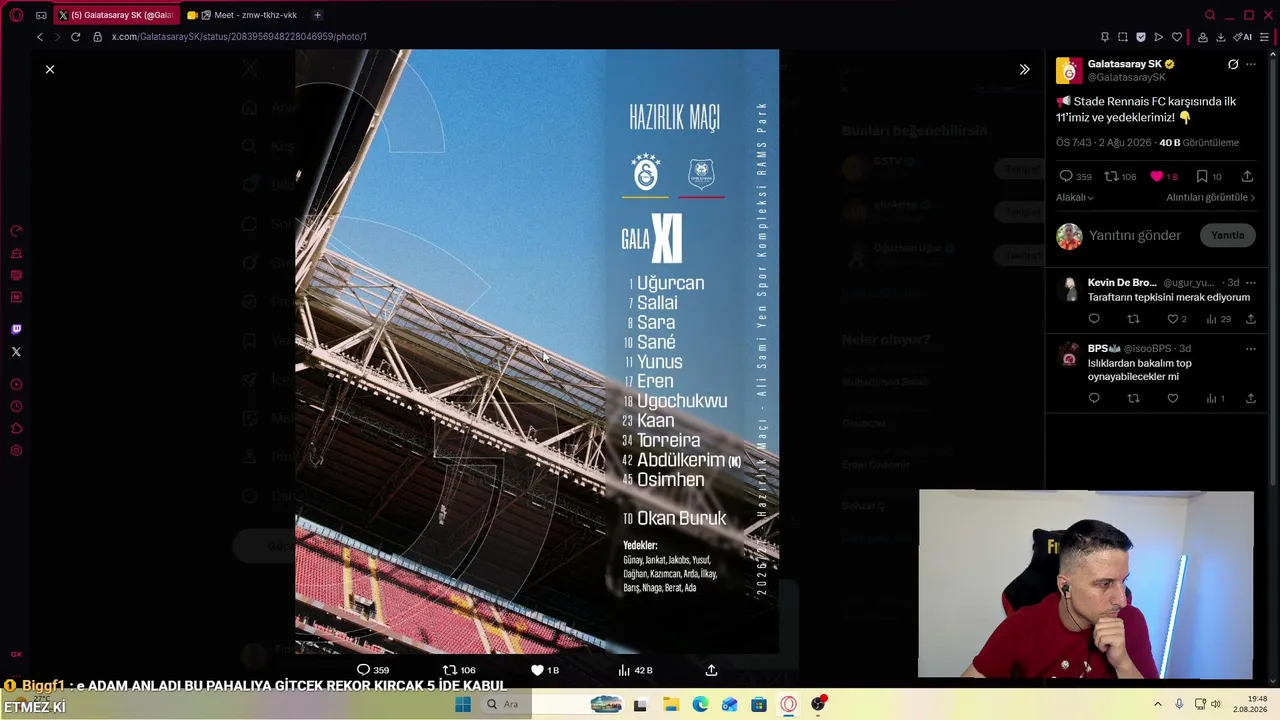Close the photo viewer with the X
Viewport: 1280px width, 720px height.
click(50, 69)
